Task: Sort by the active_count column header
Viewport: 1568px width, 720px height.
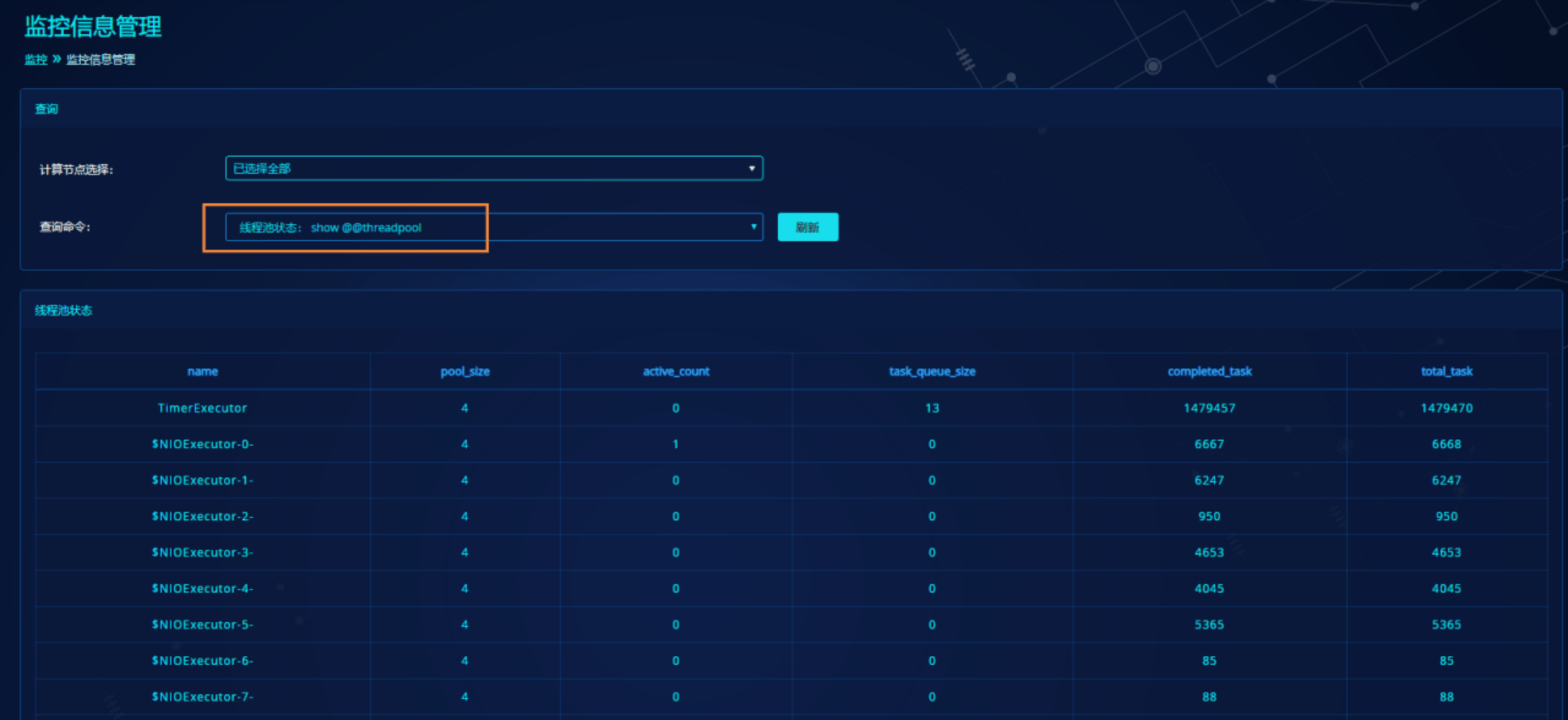Action: pos(676,371)
